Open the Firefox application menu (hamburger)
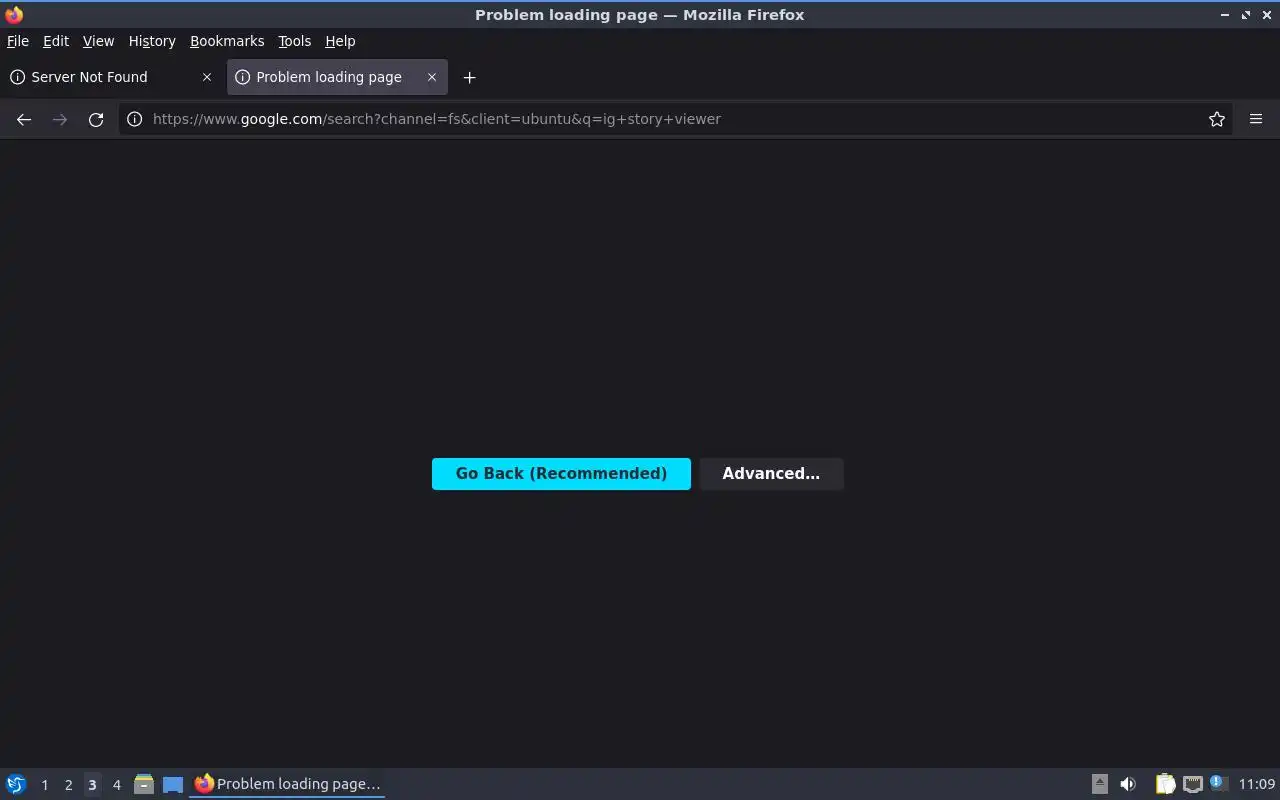The width and height of the screenshot is (1280, 800). point(1256,119)
